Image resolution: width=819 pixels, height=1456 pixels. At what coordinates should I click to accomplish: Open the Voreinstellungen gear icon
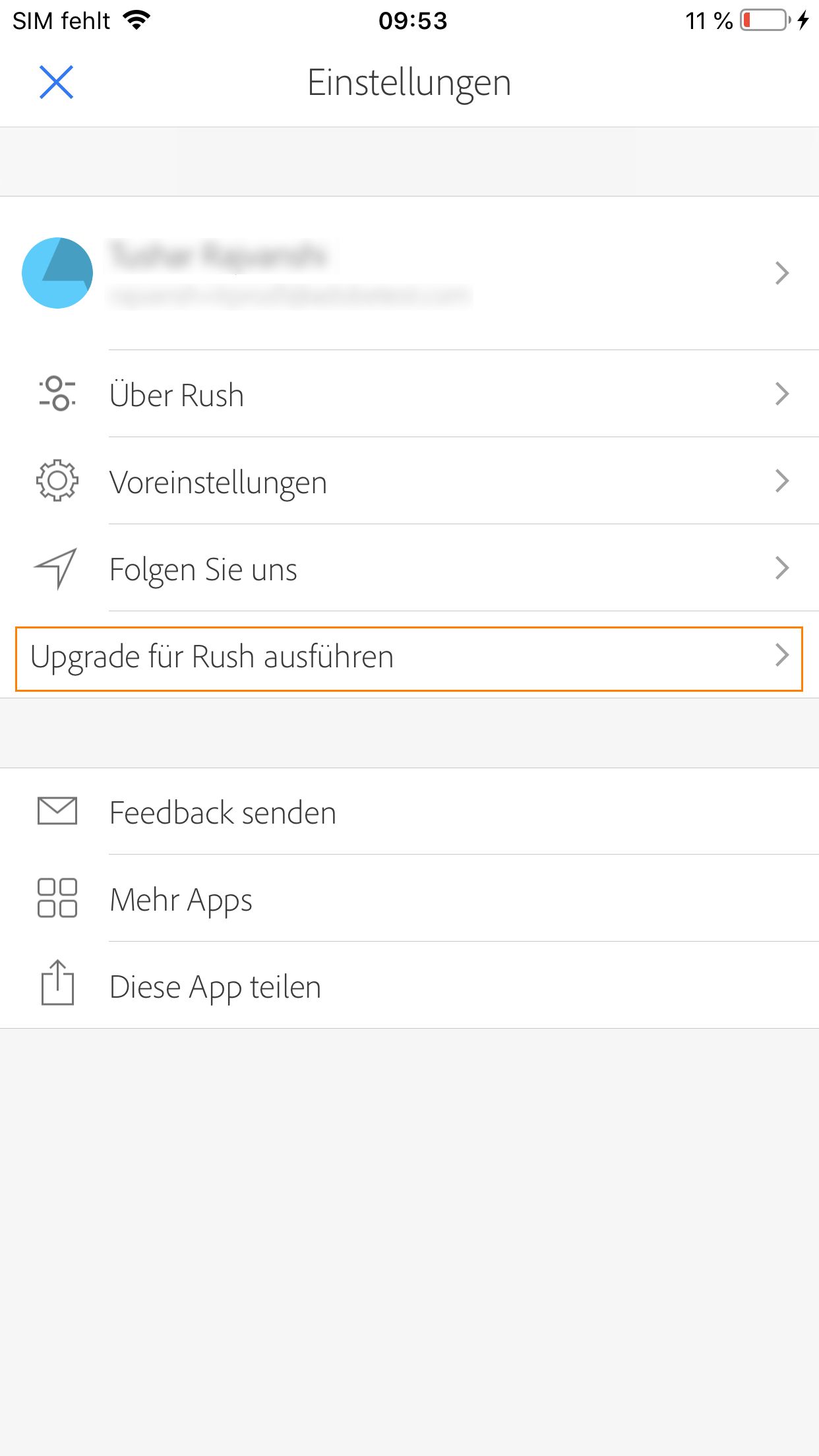click(x=57, y=482)
